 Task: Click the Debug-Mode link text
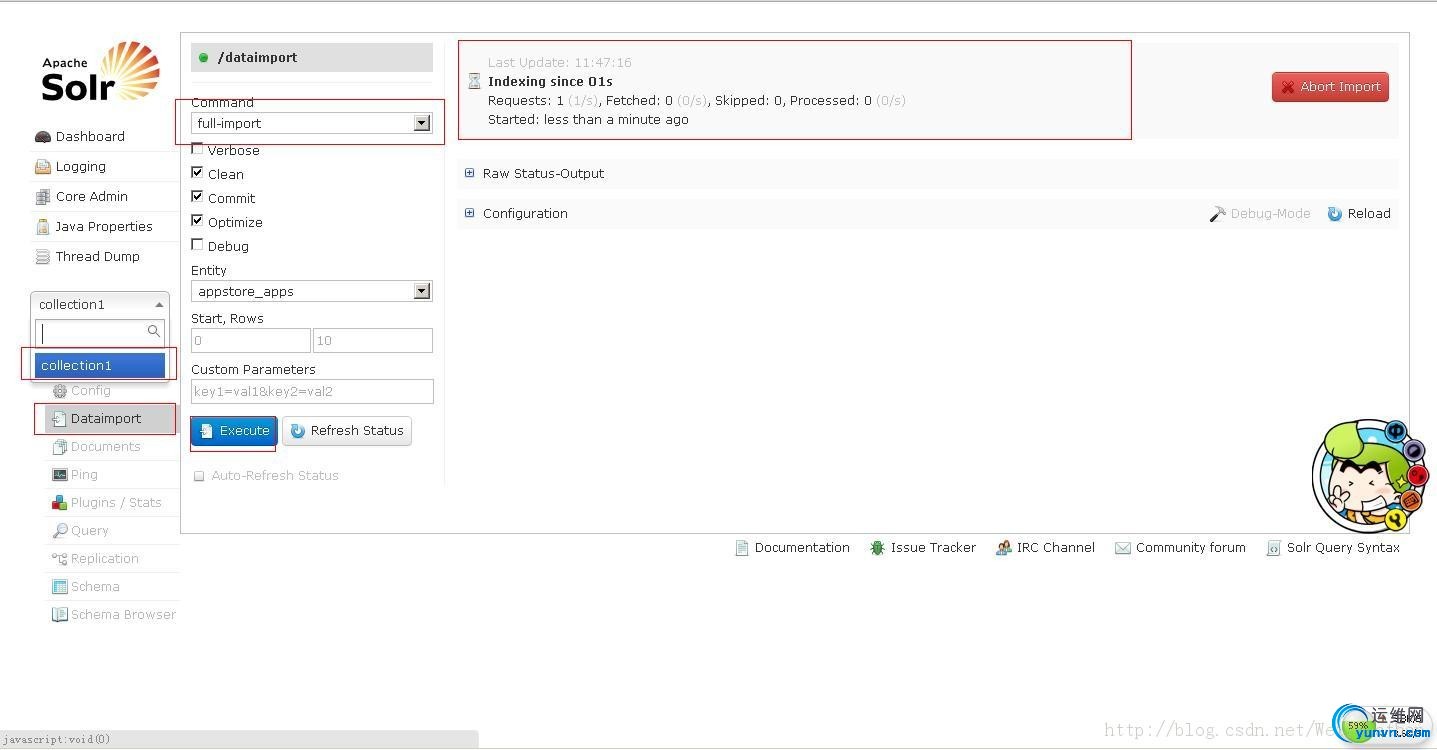[x=1270, y=214]
